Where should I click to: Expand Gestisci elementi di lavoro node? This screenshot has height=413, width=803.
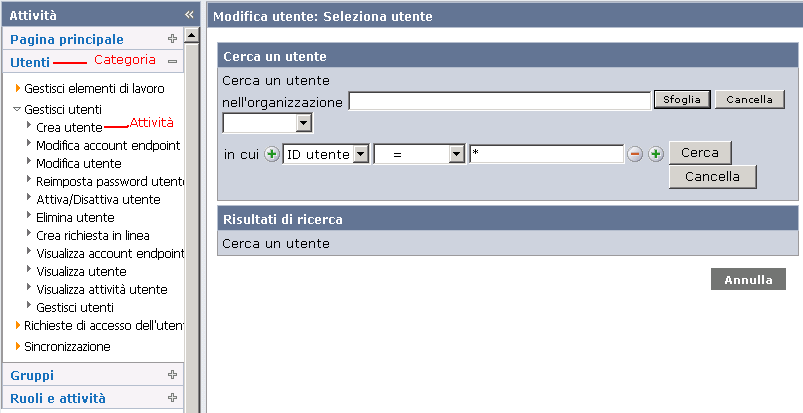pyautogui.click(x=18, y=88)
